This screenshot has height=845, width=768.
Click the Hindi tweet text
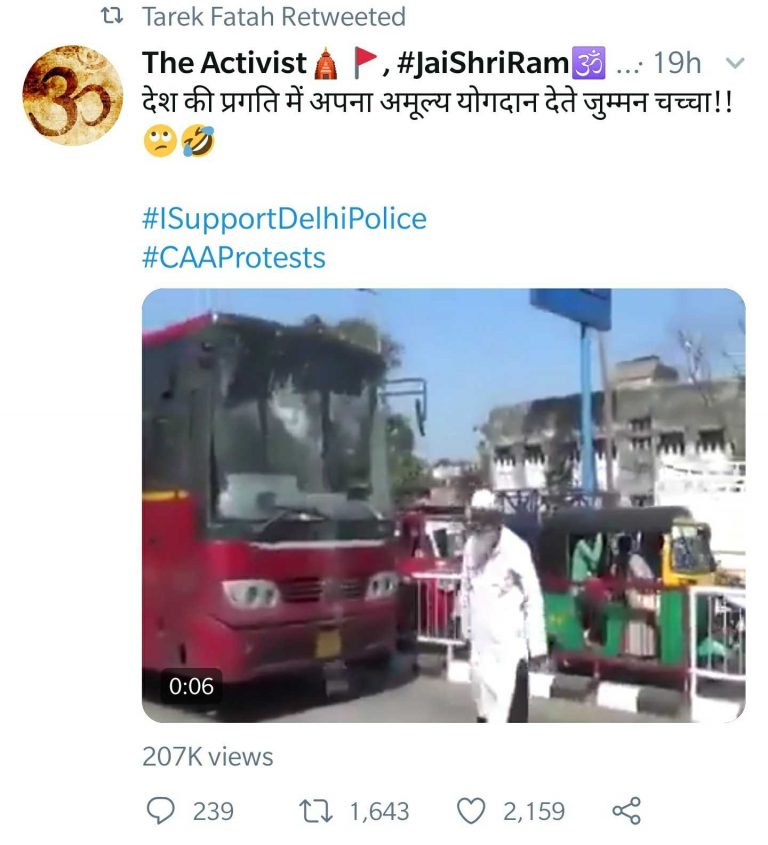tap(438, 103)
